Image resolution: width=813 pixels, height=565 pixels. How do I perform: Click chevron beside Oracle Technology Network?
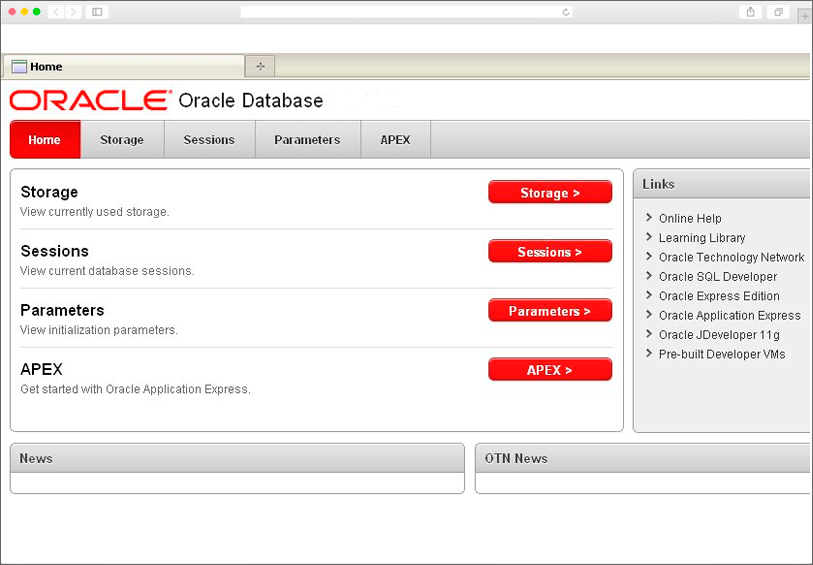click(649, 257)
